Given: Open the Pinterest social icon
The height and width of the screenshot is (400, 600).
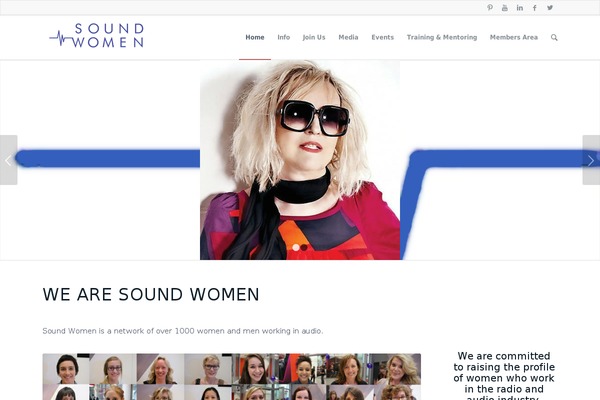Looking at the screenshot, I should pyautogui.click(x=490, y=8).
